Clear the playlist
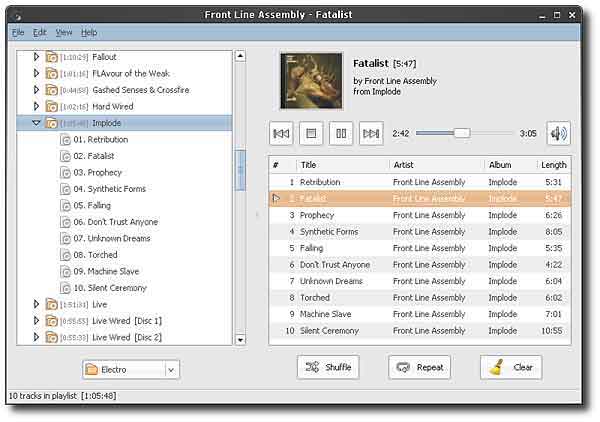The image size is (600, 422). tap(511, 367)
